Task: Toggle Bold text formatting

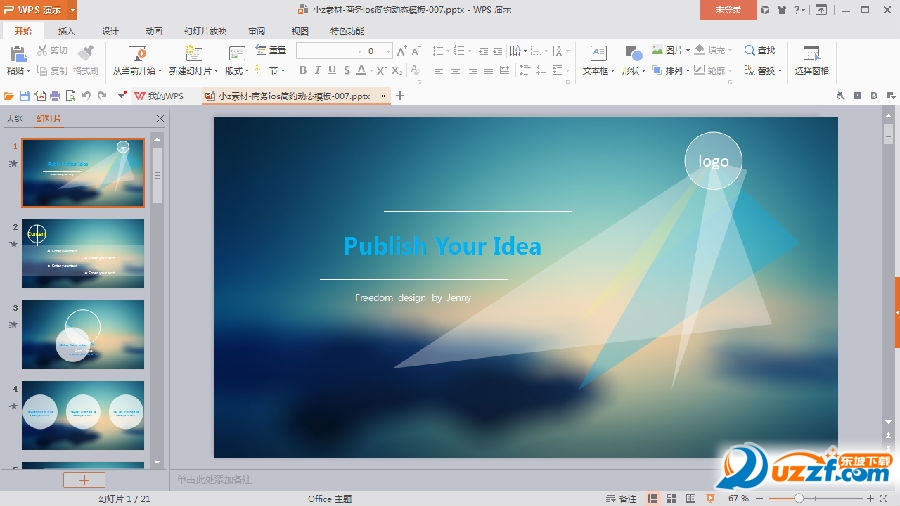Action: coord(302,71)
